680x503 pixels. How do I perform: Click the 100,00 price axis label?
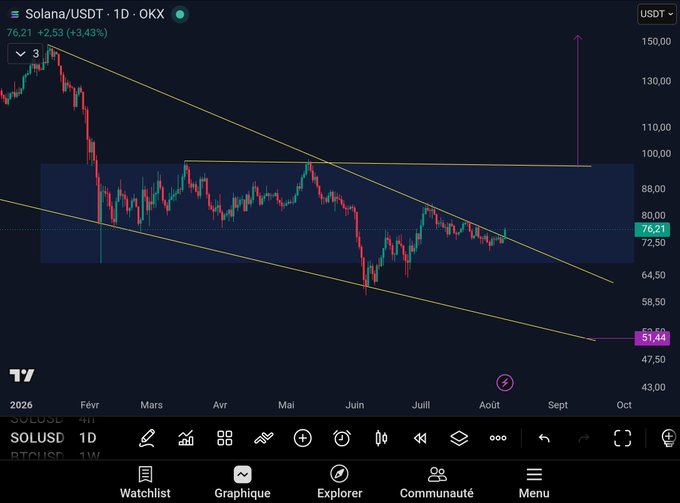pyautogui.click(x=656, y=154)
